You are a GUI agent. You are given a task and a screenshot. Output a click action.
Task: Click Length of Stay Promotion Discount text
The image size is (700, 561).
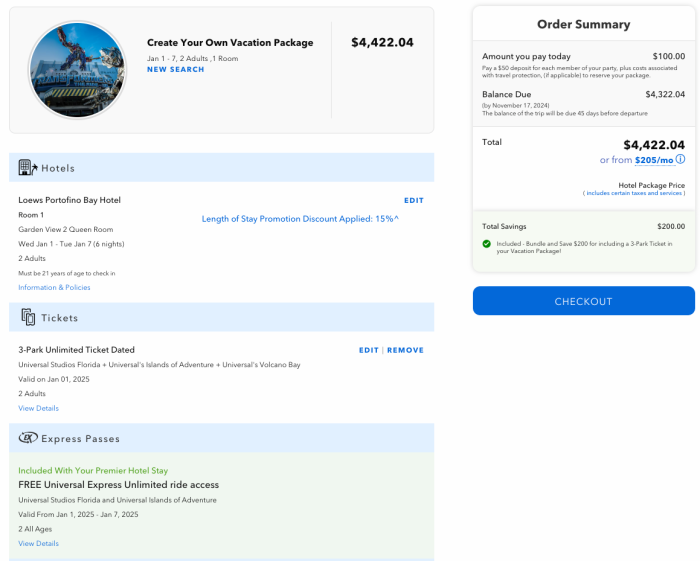[x=300, y=219]
